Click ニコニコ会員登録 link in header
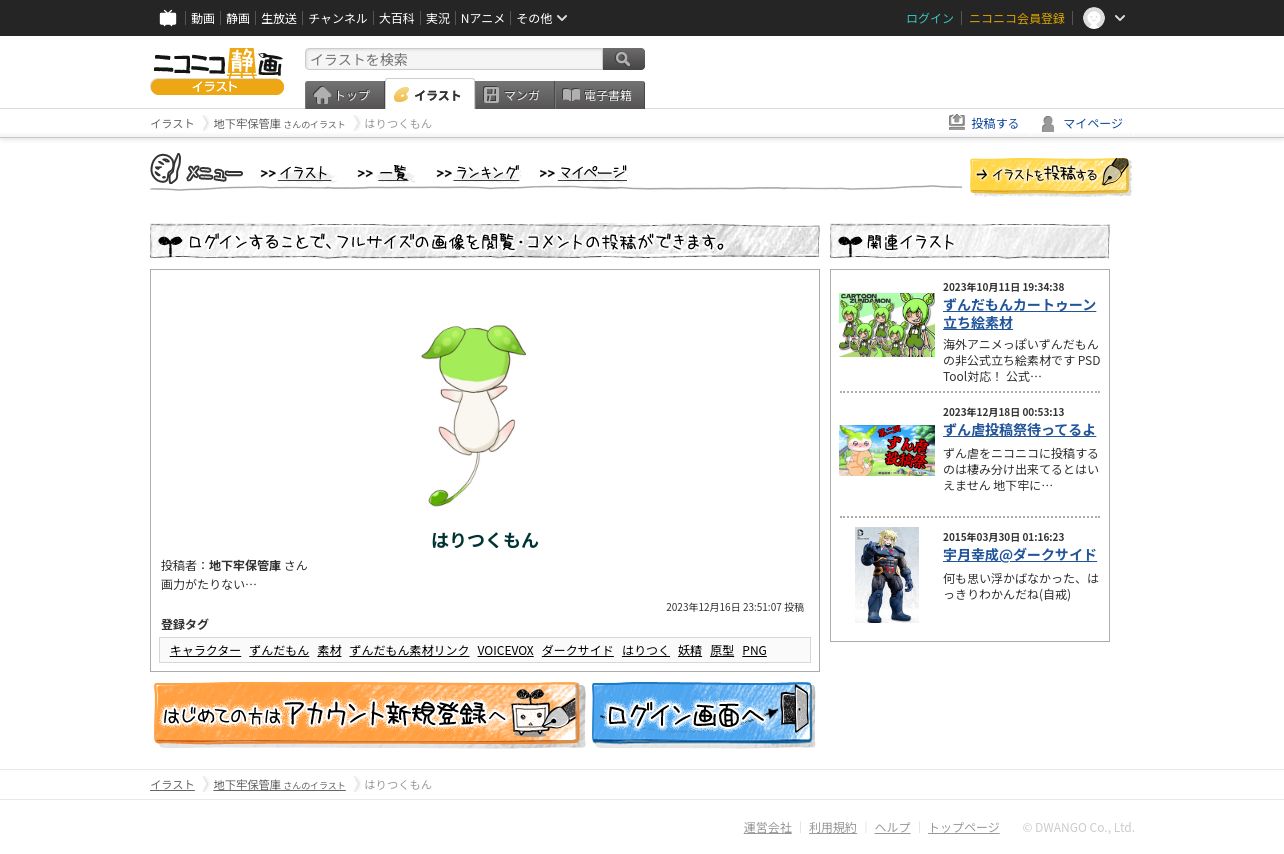The width and height of the screenshot is (1284, 854). coord(1017,18)
